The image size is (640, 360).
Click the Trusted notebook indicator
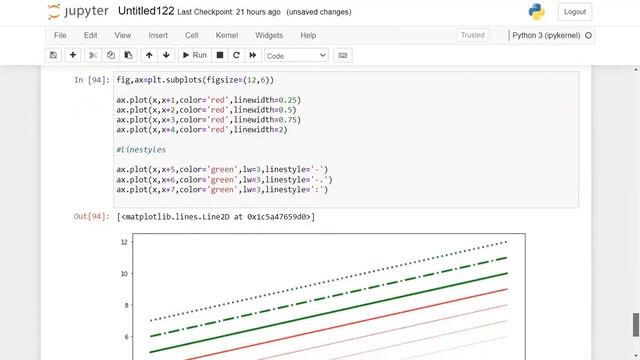[472, 36]
